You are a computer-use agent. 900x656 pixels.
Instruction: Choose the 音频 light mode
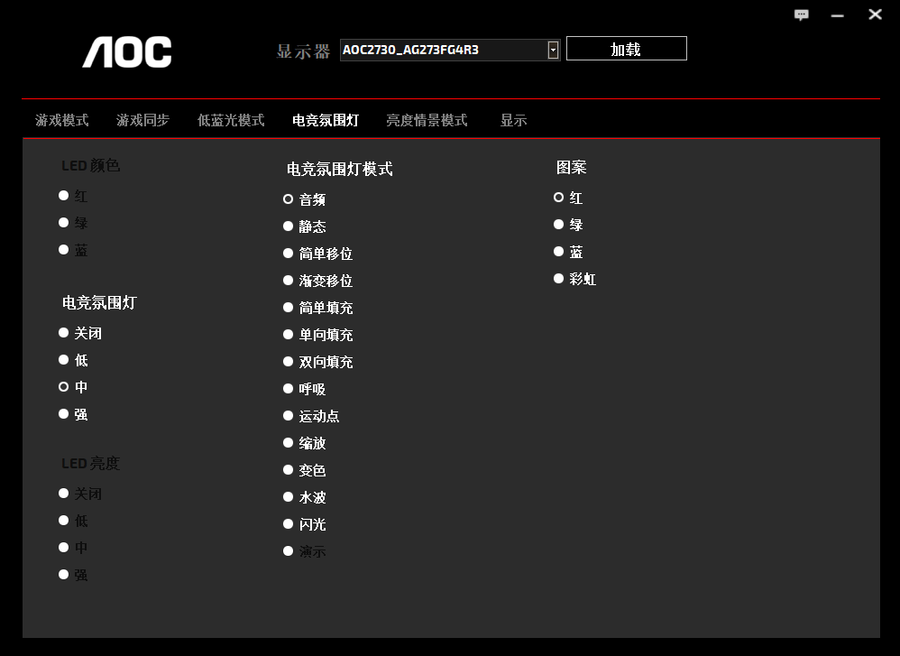pos(288,199)
